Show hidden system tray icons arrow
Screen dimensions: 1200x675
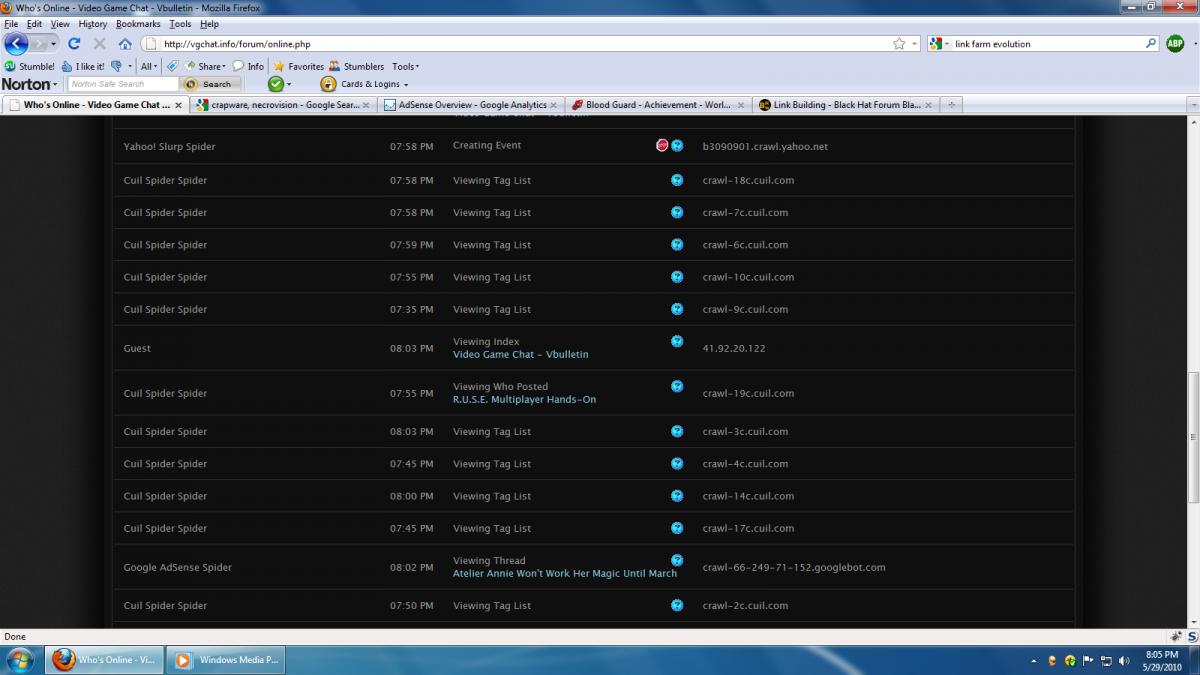click(x=1033, y=661)
